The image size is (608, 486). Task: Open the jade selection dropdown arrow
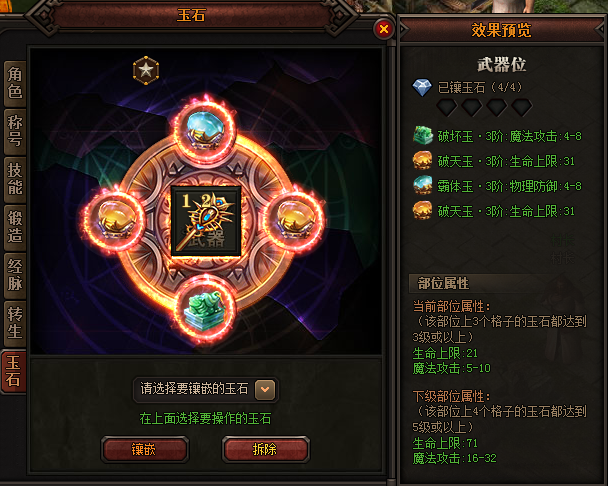(265, 389)
